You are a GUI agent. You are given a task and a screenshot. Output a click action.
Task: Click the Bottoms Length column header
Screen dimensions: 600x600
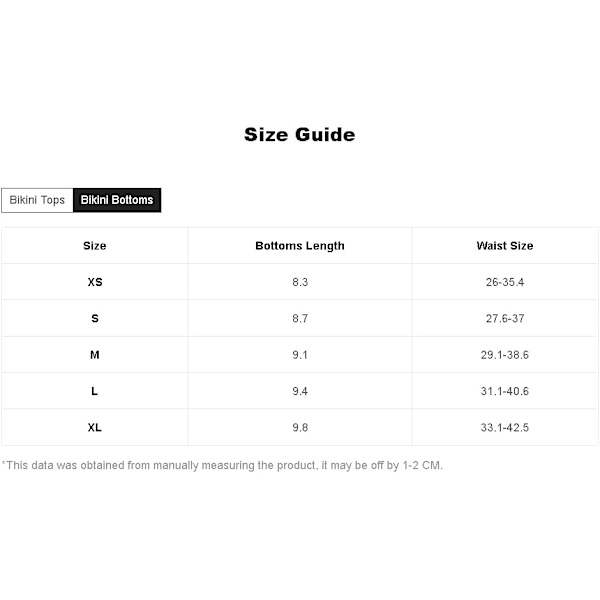point(300,246)
